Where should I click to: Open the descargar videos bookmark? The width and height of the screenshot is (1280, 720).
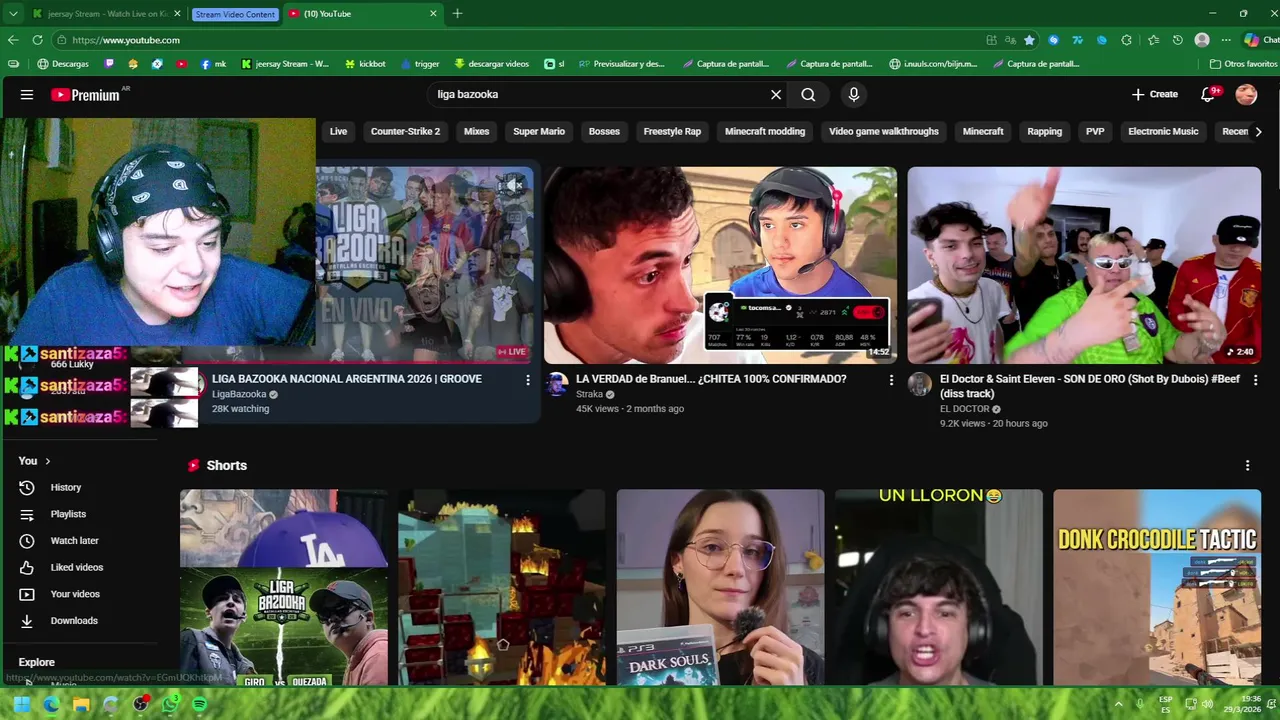tap(491, 64)
